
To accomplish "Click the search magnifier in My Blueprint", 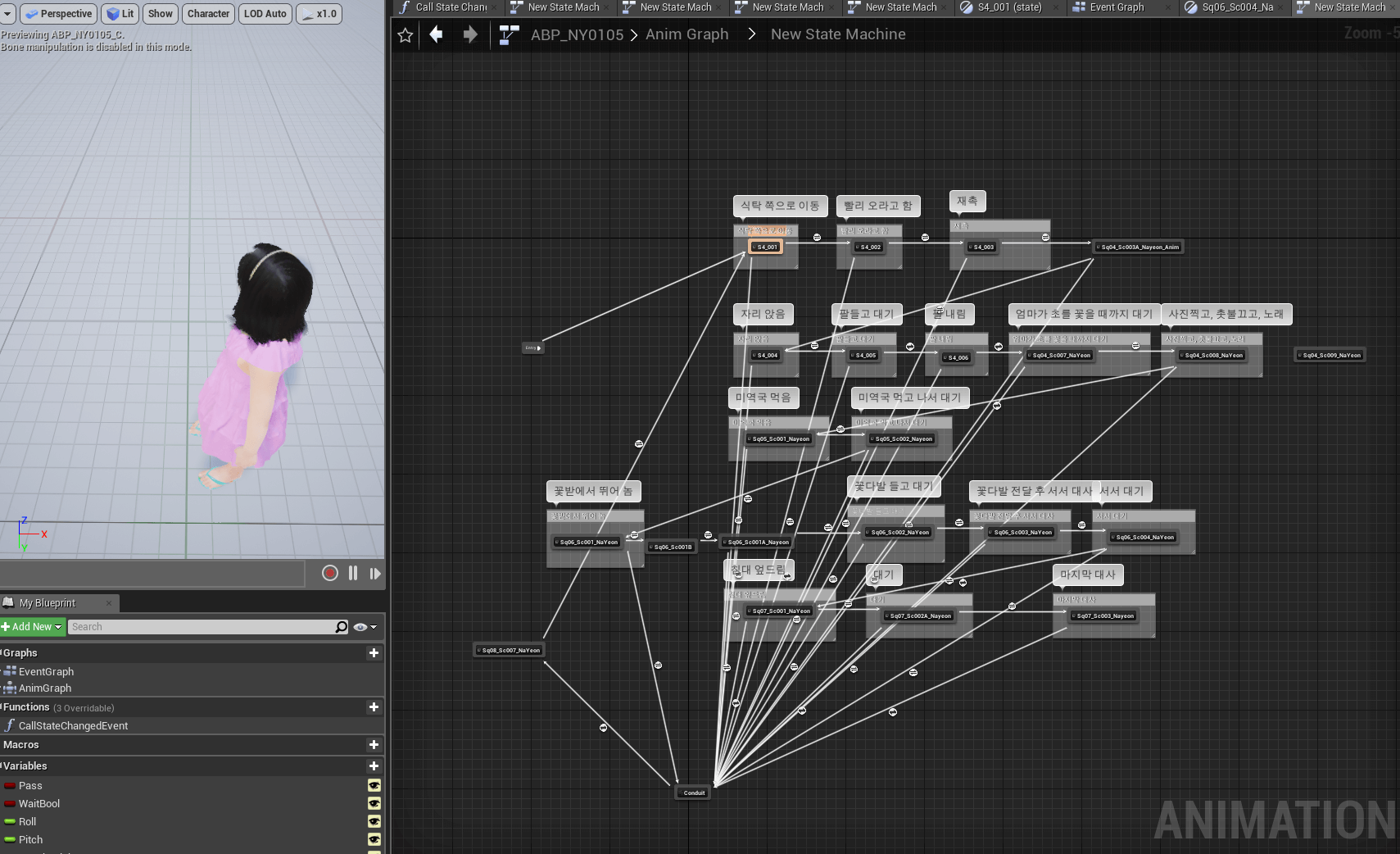I will coord(342,627).
